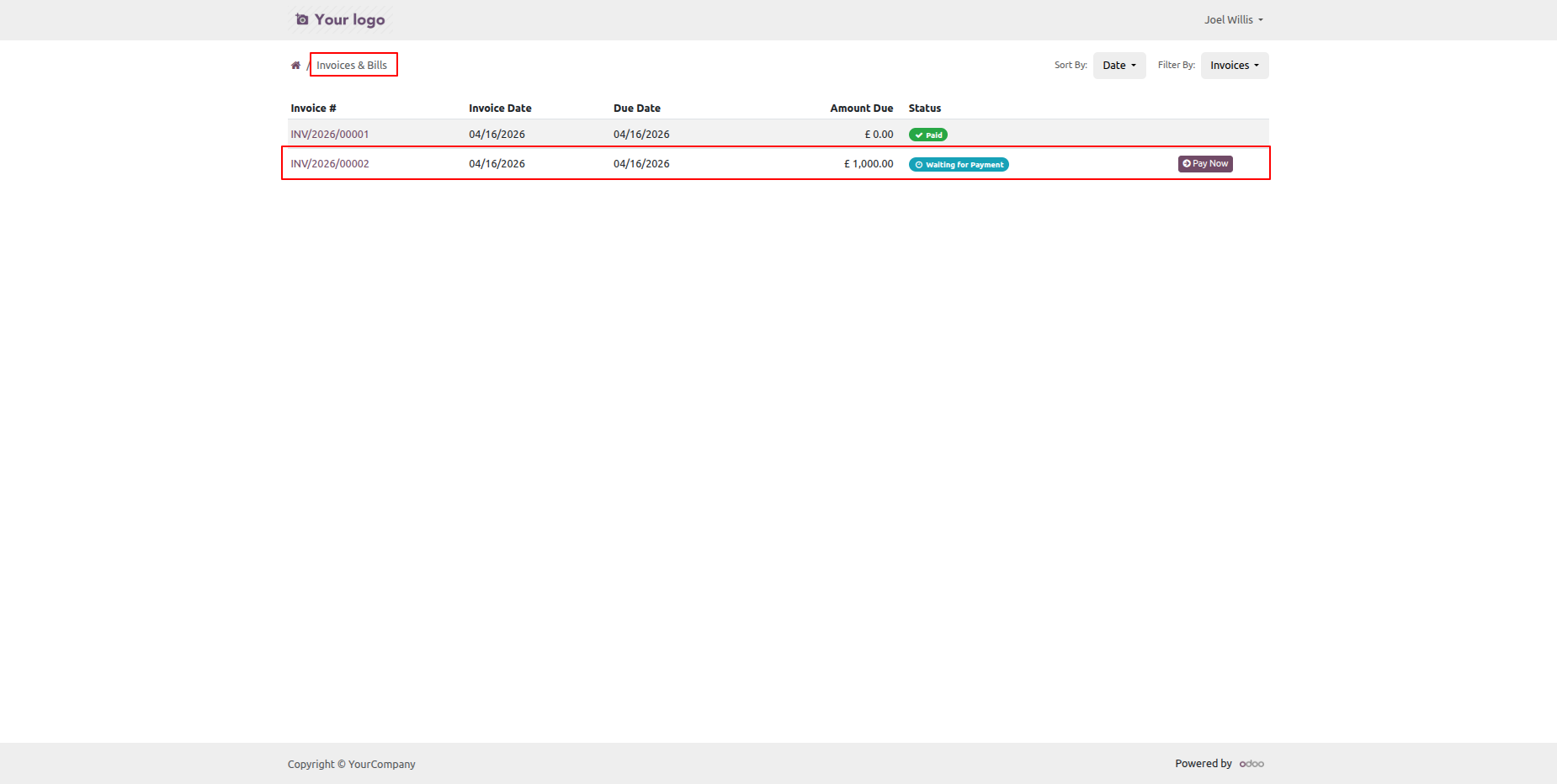This screenshot has height=784, width=1557.
Task: Click invoice date of INV/2026/00001 row
Action: point(497,135)
